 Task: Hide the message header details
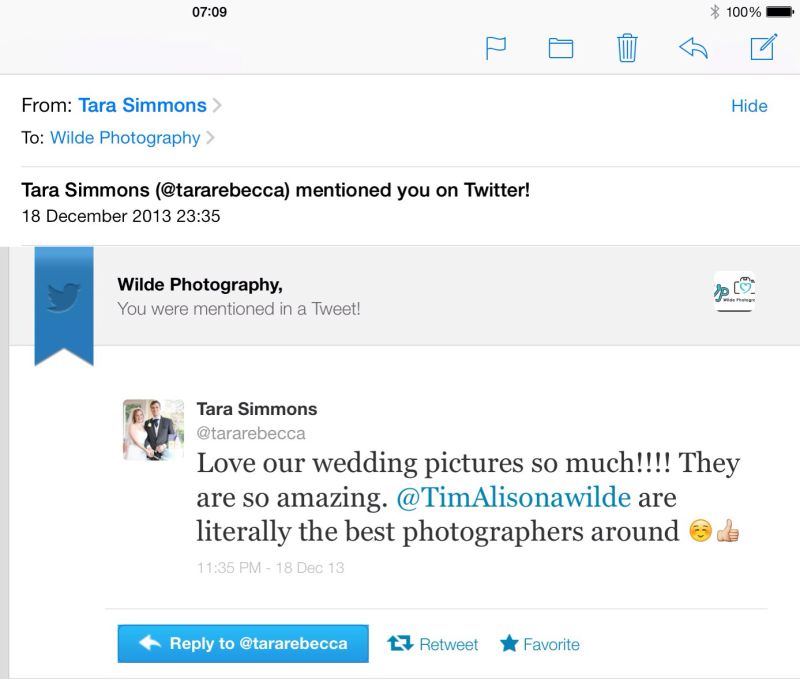point(749,106)
